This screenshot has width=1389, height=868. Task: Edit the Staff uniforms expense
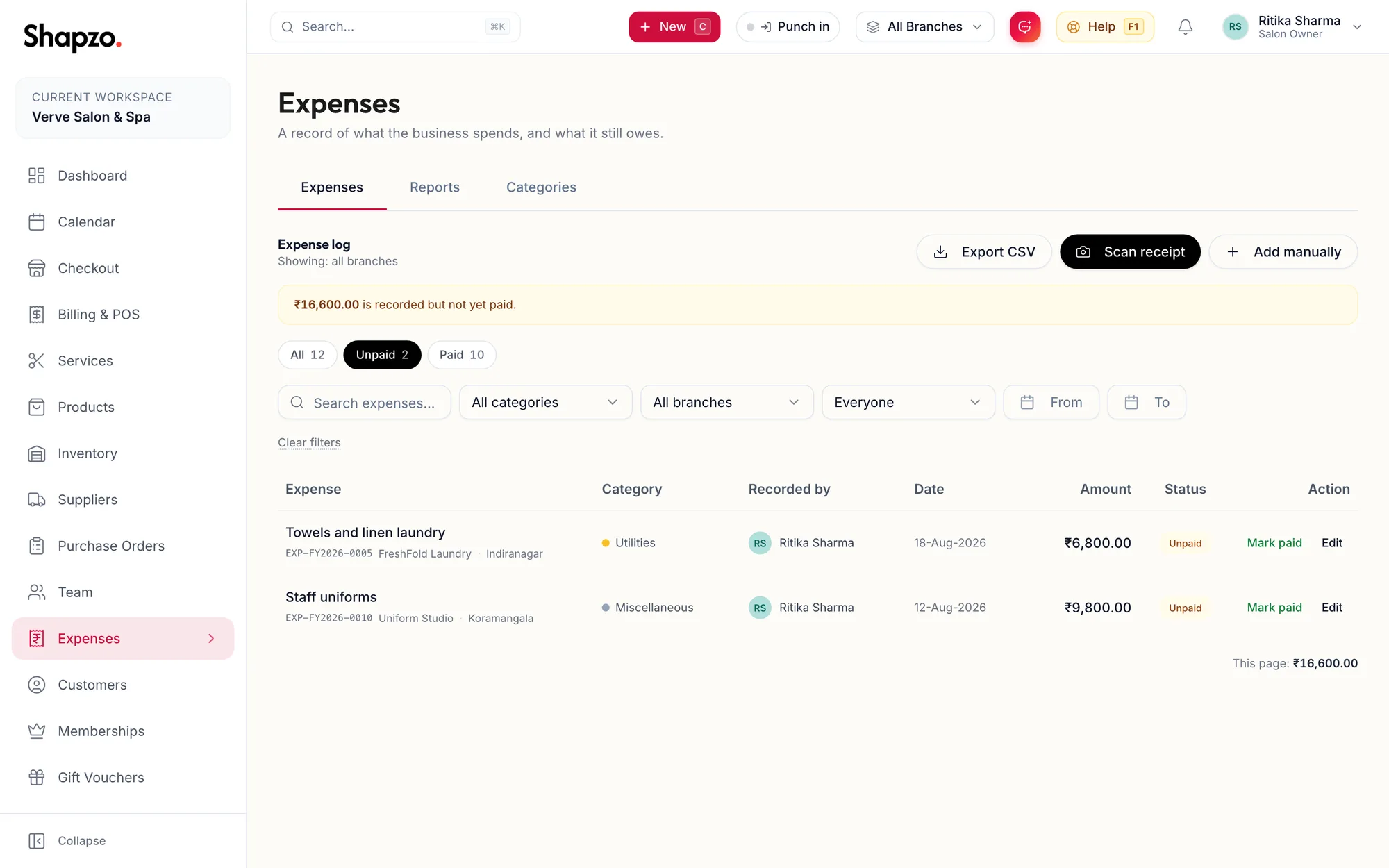[x=1332, y=608]
